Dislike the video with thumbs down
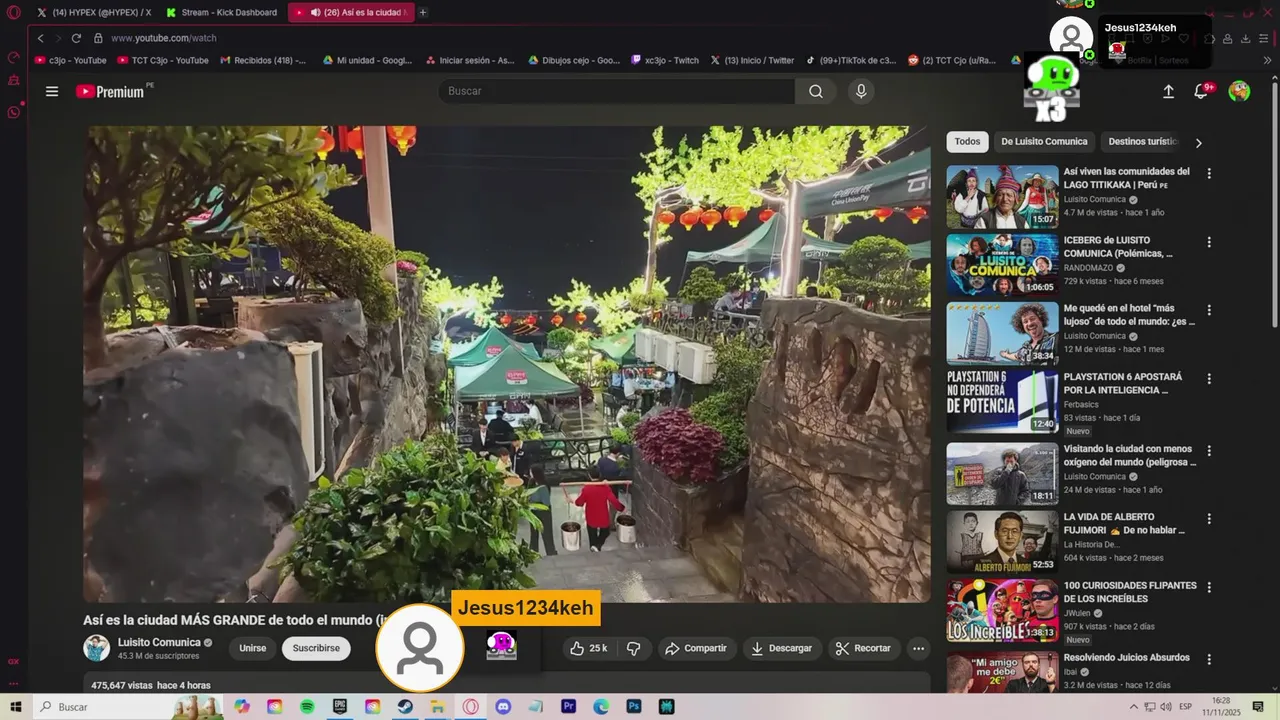 click(x=633, y=648)
